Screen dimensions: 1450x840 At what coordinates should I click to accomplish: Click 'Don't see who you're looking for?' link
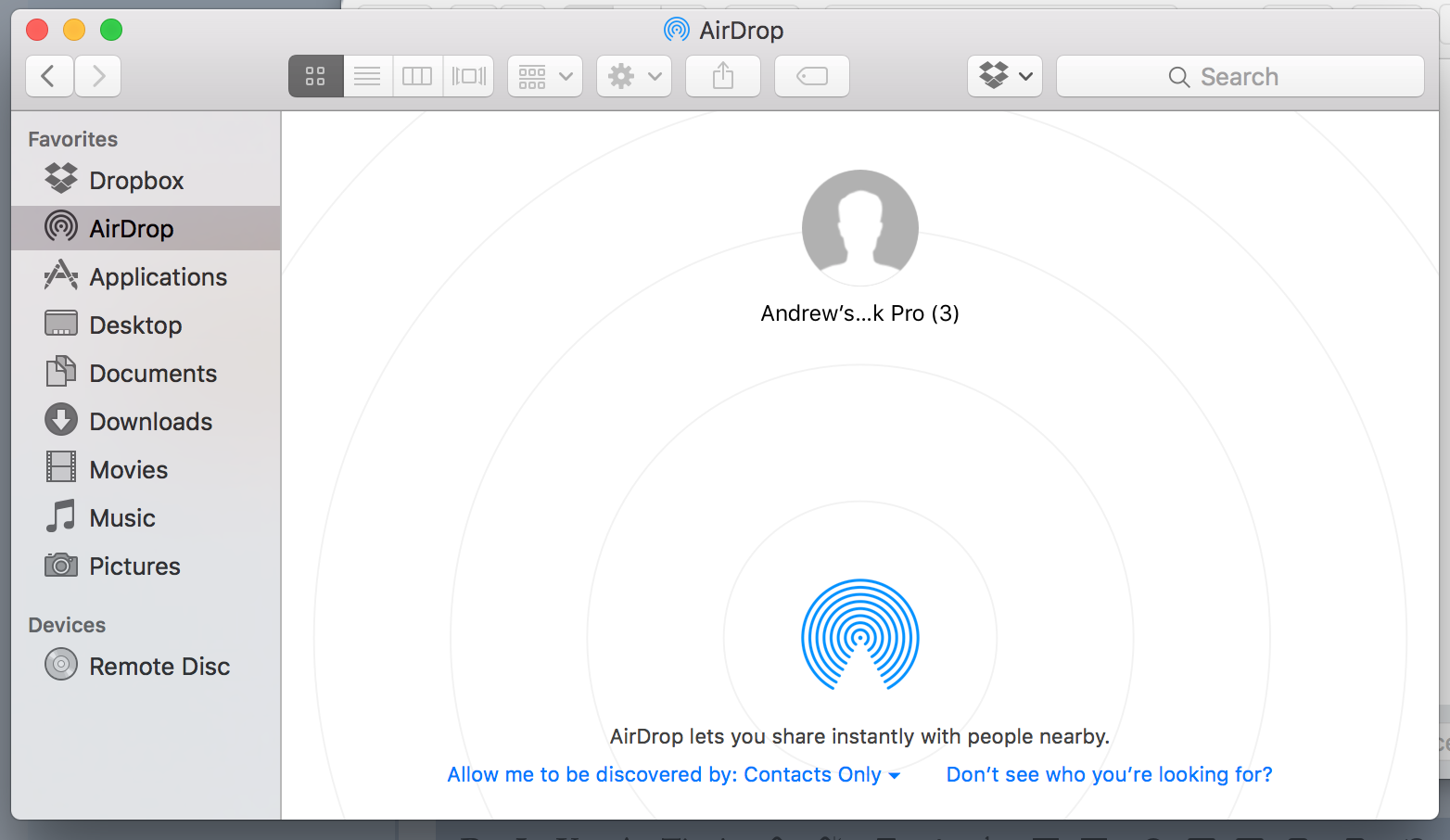[1110, 774]
